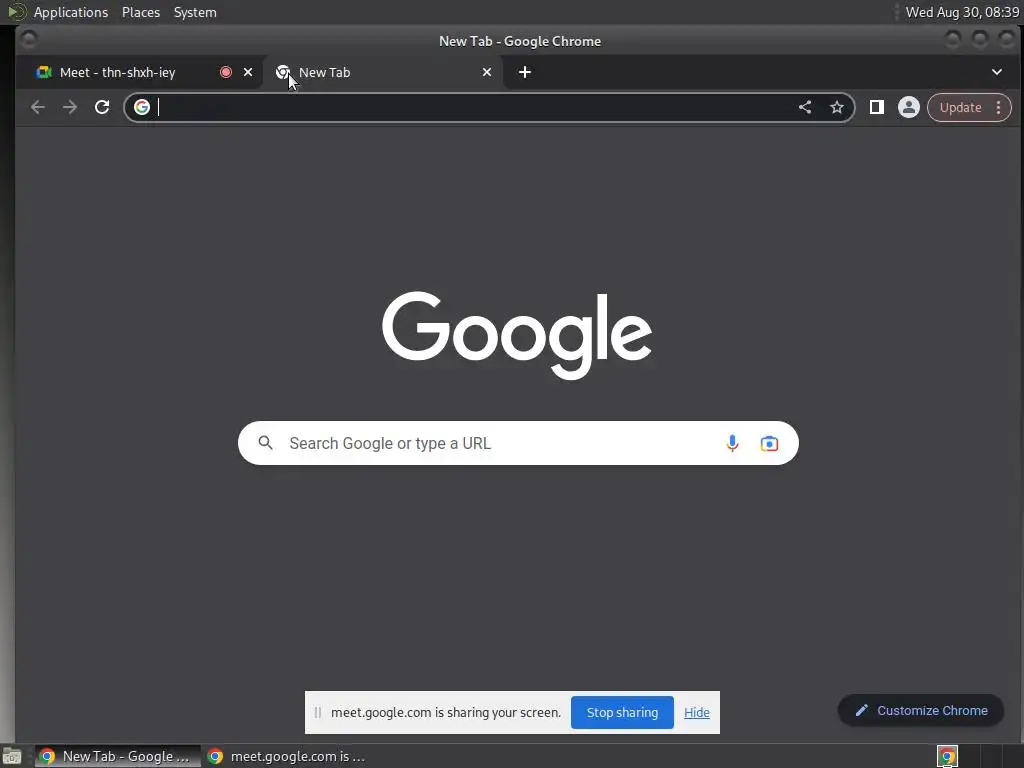This screenshot has width=1024, height=768.
Task: Switch to the meet.google.com is taskbar window
Action: pyautogui.click(x=287, y=757)
